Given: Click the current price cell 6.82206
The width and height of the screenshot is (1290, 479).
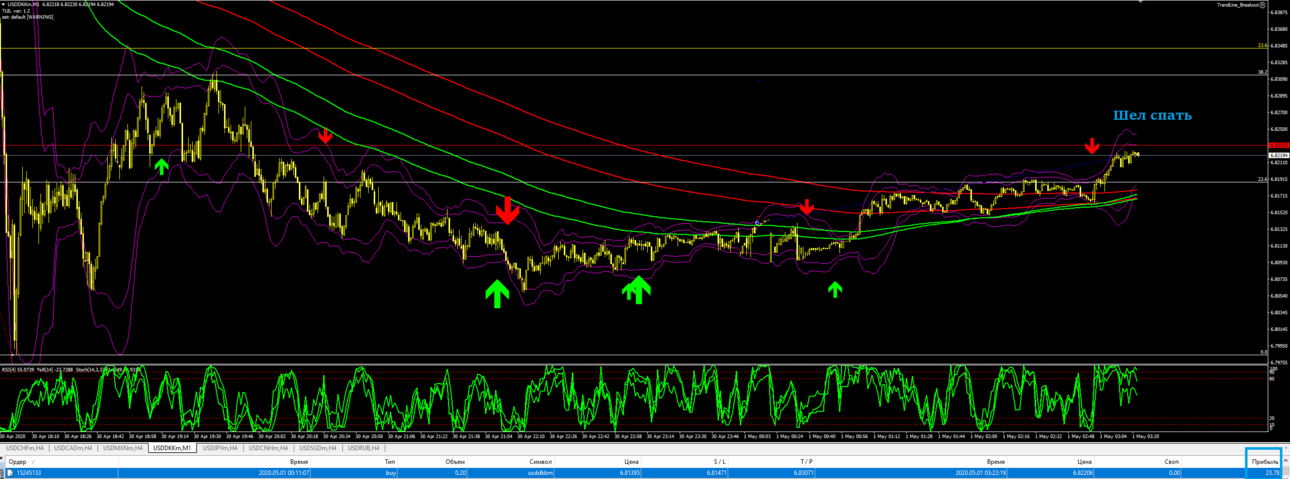Looking at the screenshot, I should pyautogui.click(x=1081, y=473).
